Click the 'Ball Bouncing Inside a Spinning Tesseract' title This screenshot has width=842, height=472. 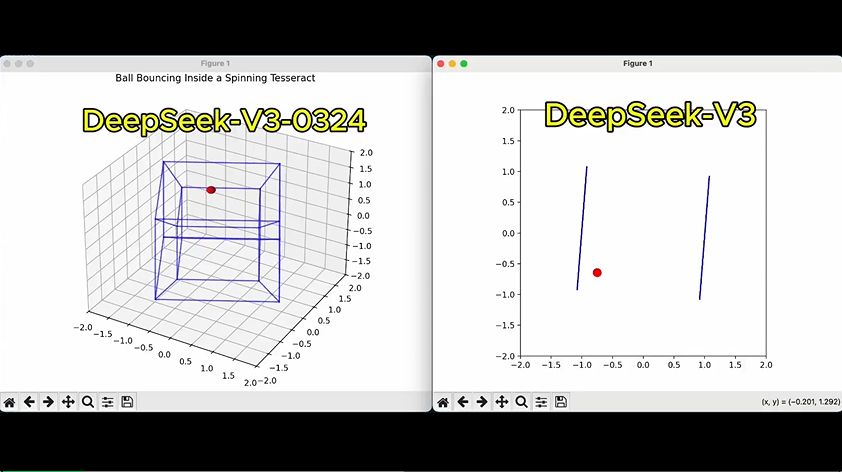pos(215,78)
